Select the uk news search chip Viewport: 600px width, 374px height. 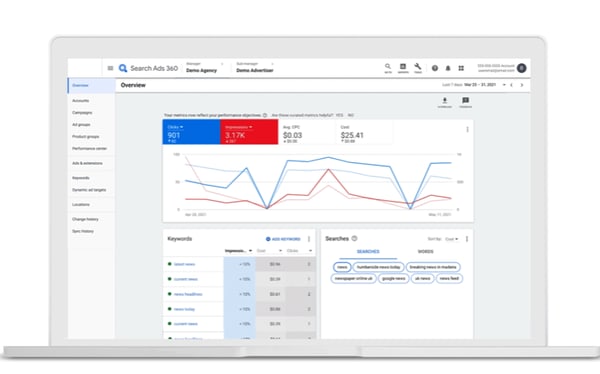[422, 278]
